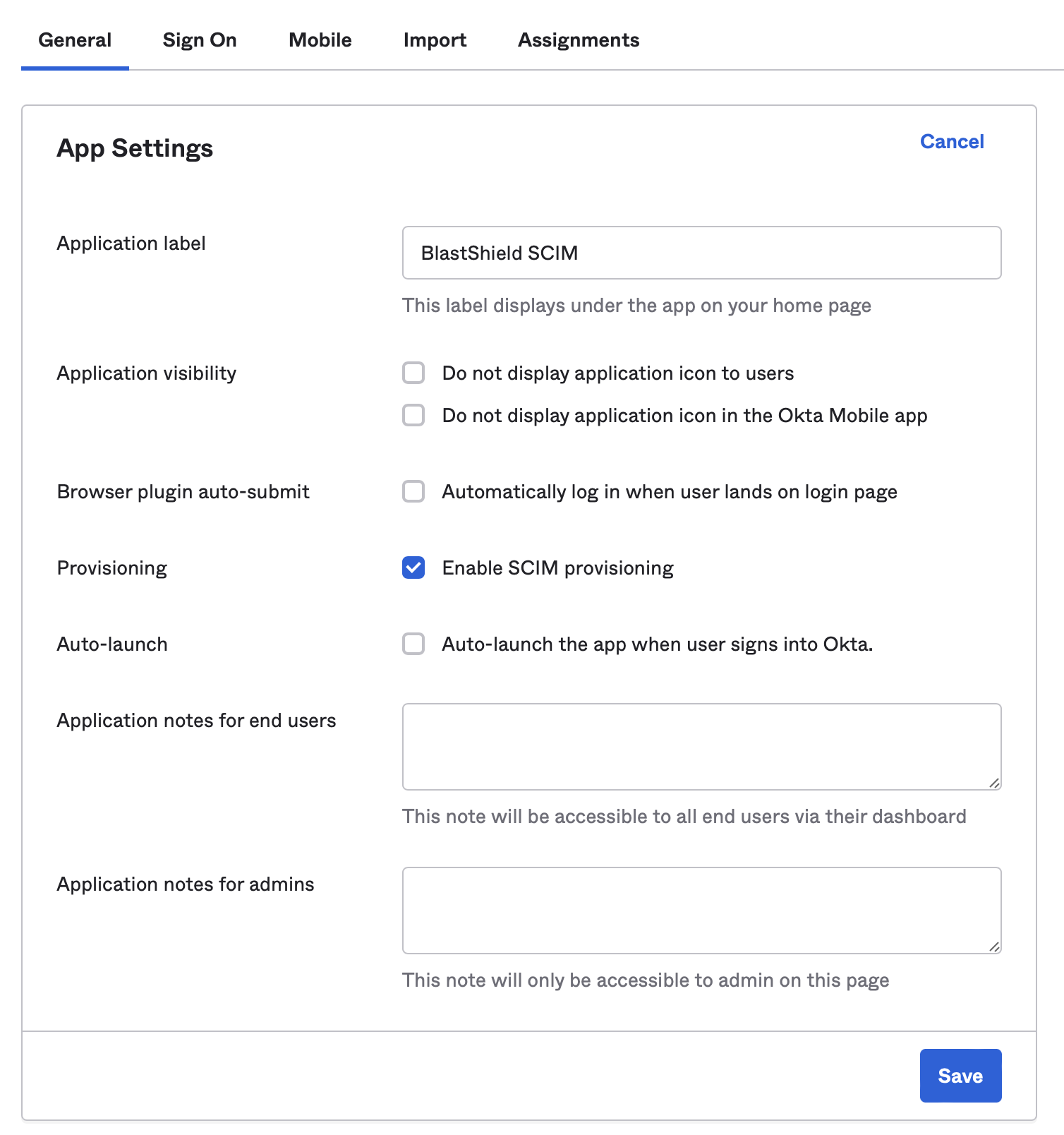Open the Assignments tab
Screen dimensions: 1064x1135
click(x=578, y=40)
